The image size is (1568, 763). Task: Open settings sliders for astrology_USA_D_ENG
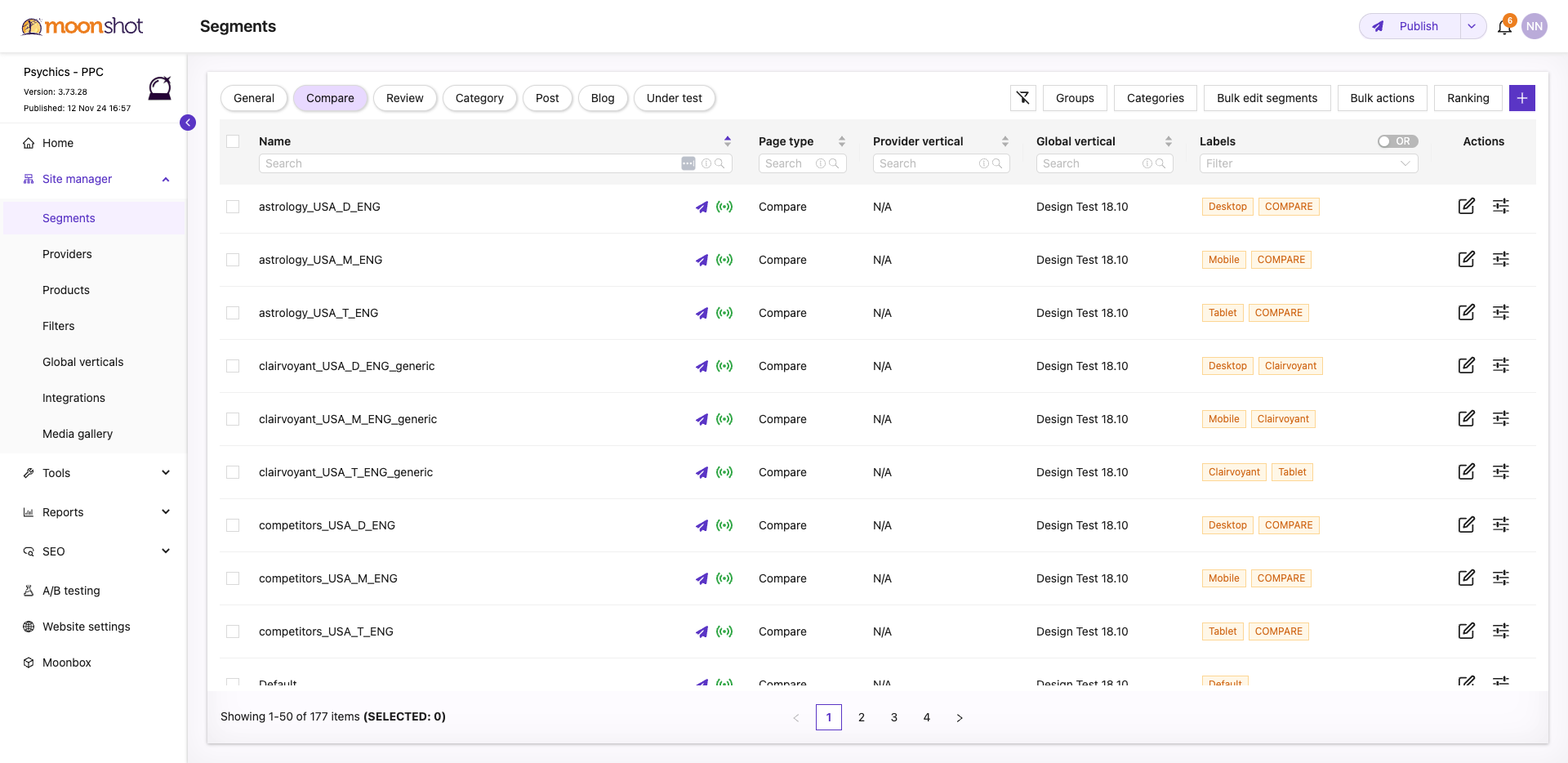(x=1501, y=206)
